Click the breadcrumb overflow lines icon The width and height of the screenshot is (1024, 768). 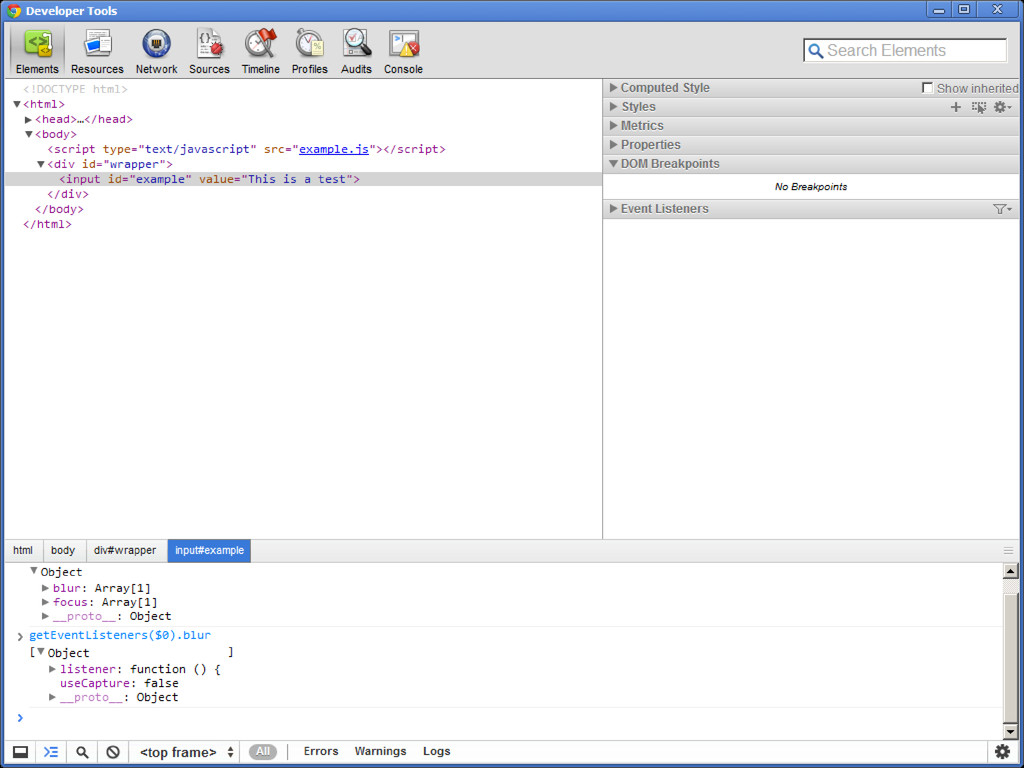(x=1008, y=551)
